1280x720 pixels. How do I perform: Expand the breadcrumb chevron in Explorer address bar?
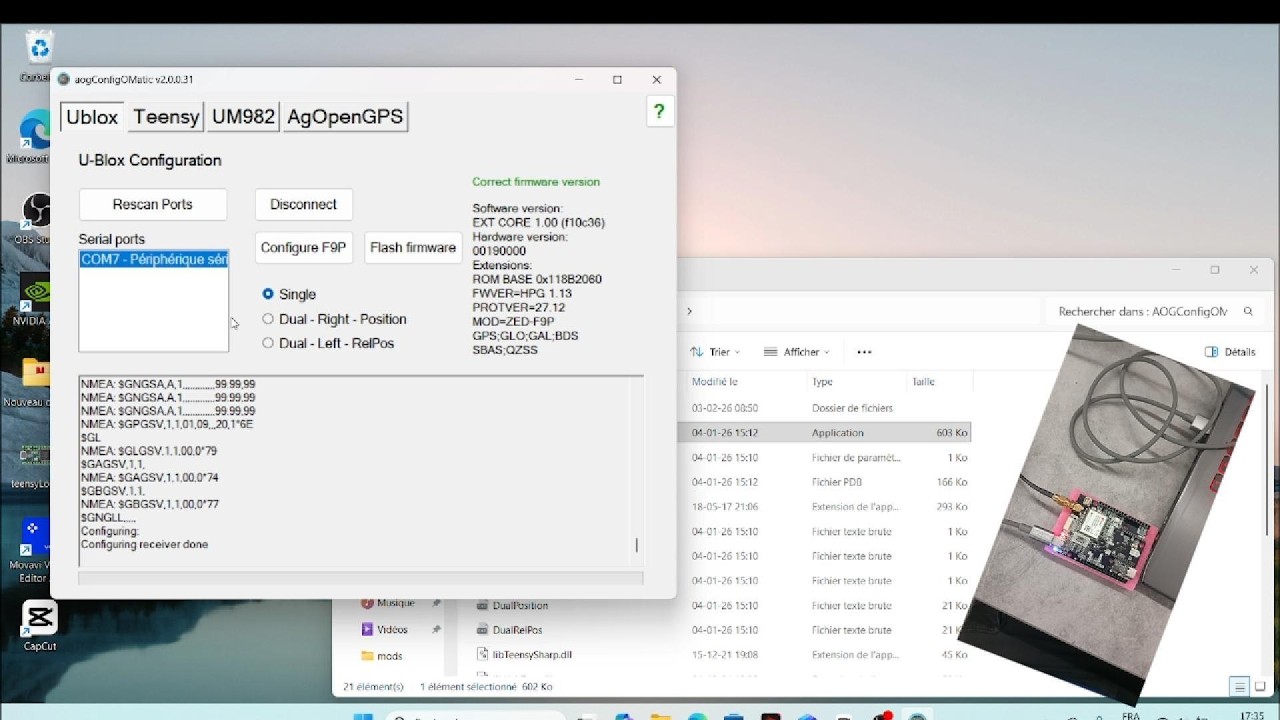point(689,312)
